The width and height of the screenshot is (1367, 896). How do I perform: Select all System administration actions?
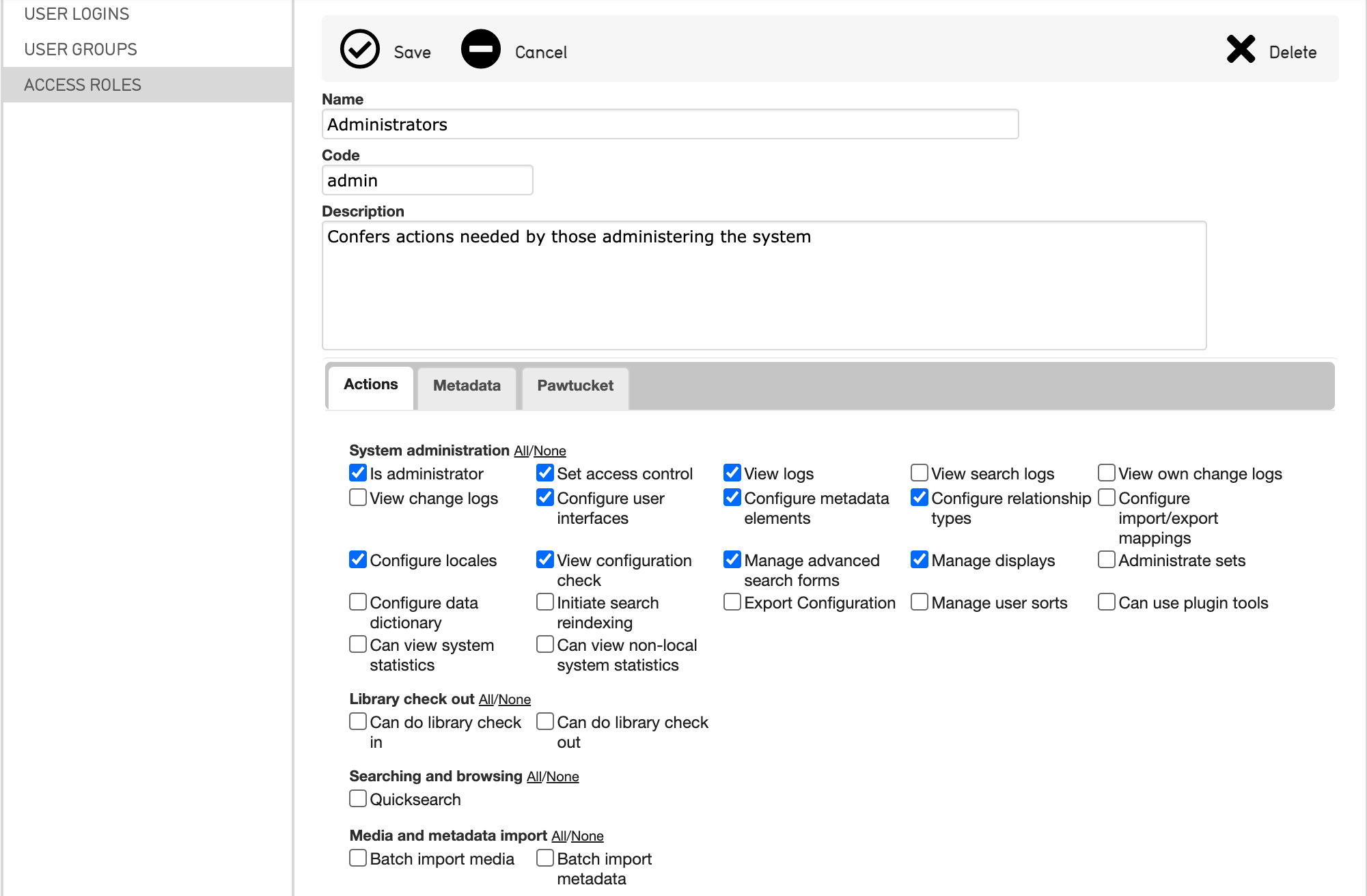coord(521,451)
